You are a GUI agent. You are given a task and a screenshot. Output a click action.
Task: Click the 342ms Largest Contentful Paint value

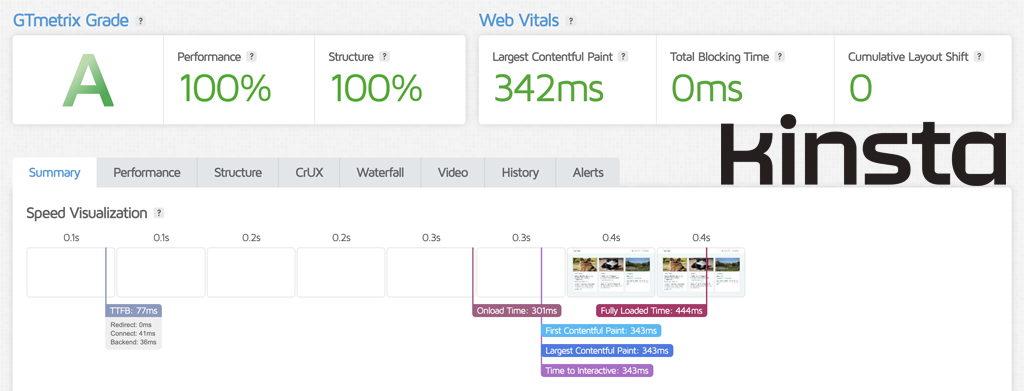(549, 88)
